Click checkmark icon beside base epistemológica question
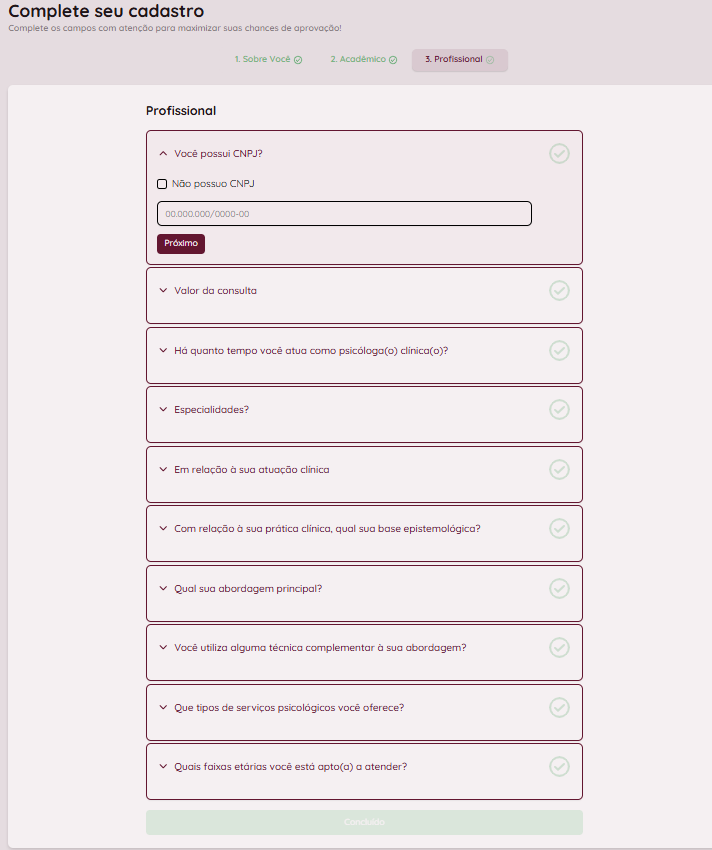Screen dimensions: 712x850 pos(559,528)
